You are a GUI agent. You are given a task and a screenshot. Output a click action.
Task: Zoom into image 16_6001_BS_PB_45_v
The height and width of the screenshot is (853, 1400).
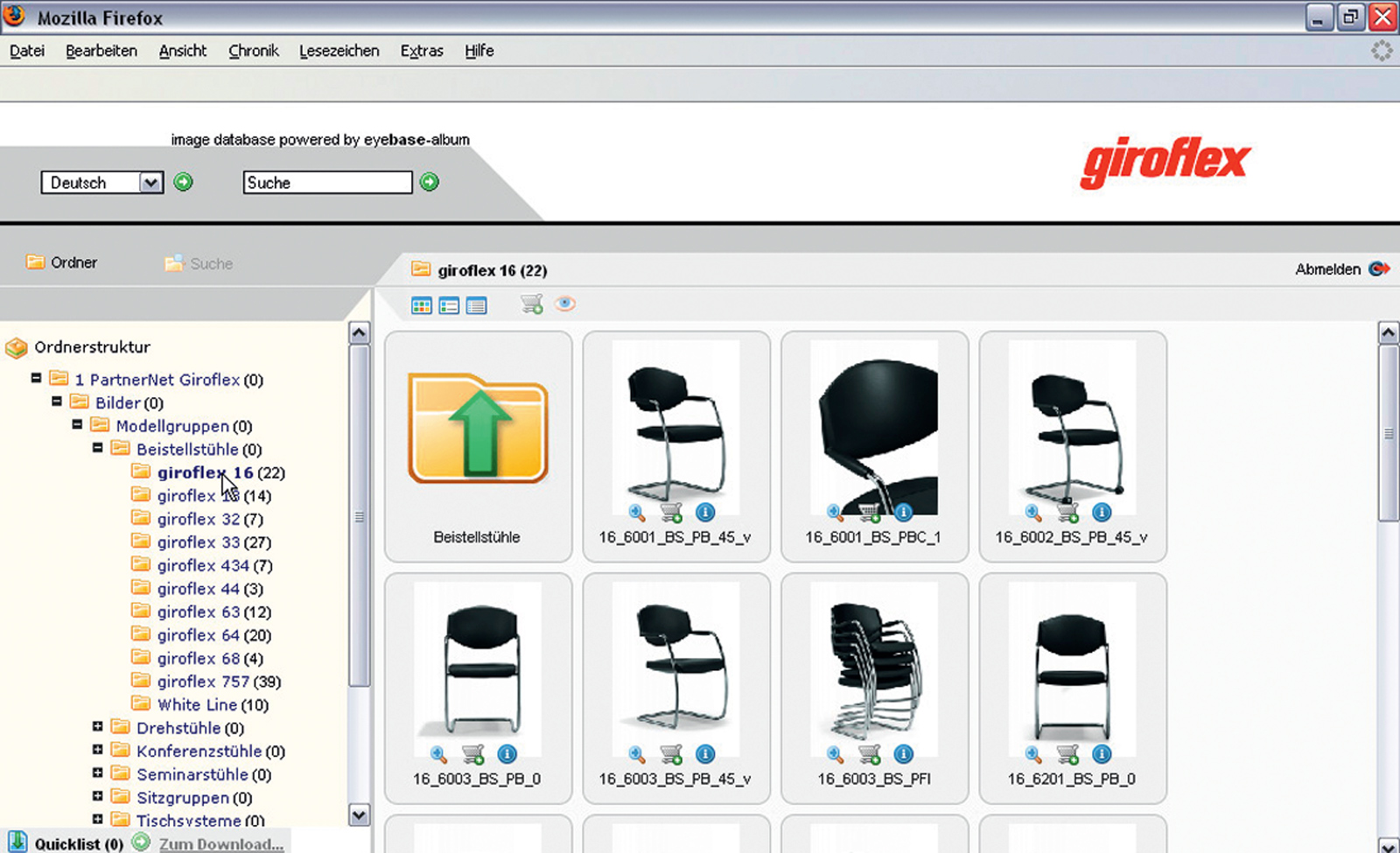[637, 513]
